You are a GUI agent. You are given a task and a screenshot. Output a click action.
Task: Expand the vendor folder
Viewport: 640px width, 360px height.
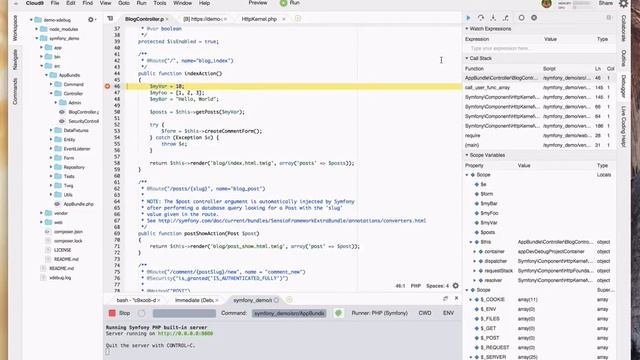tap(41, 213)
